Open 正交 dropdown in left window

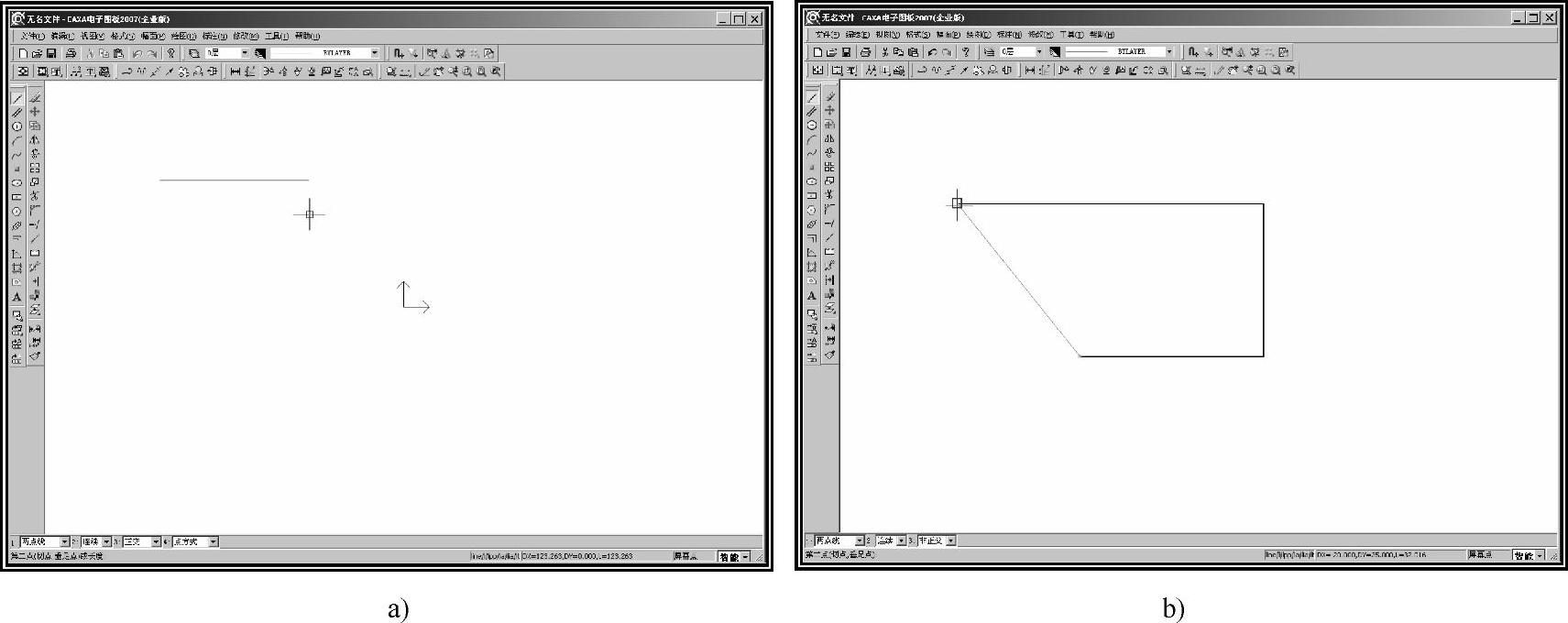point(156,541)
